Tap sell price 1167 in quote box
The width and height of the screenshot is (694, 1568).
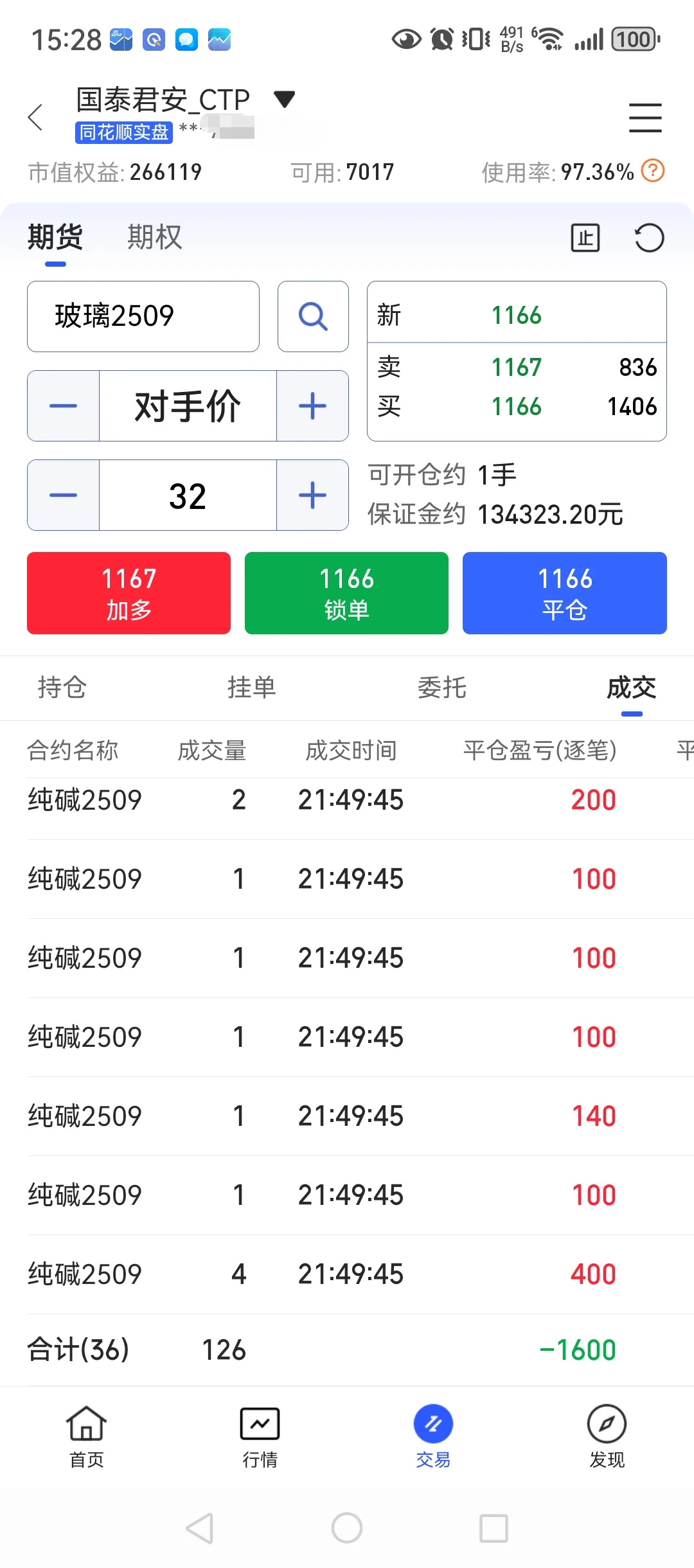(x=517, y=368)
